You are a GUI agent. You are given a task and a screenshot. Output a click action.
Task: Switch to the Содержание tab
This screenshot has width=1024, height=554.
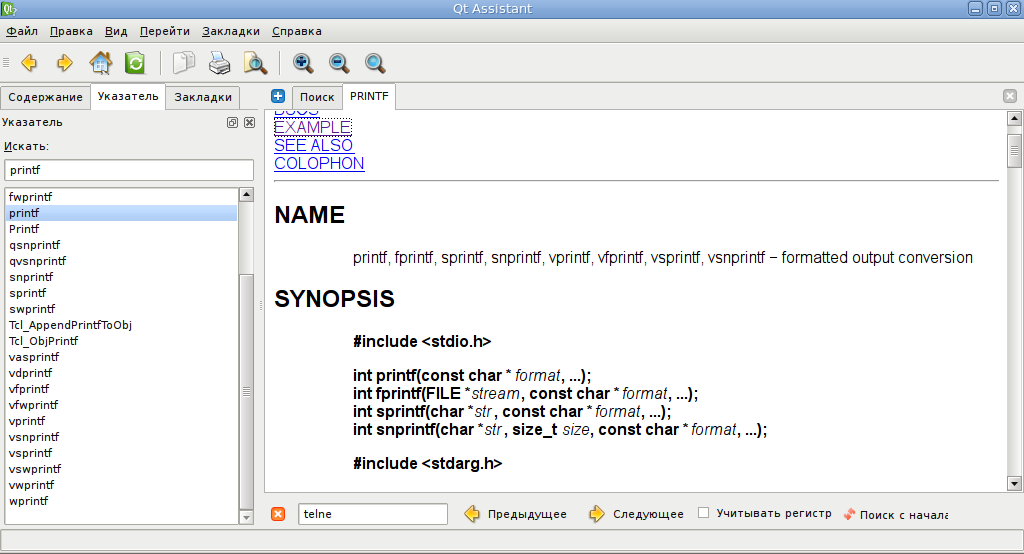click(x=45, y=97)
